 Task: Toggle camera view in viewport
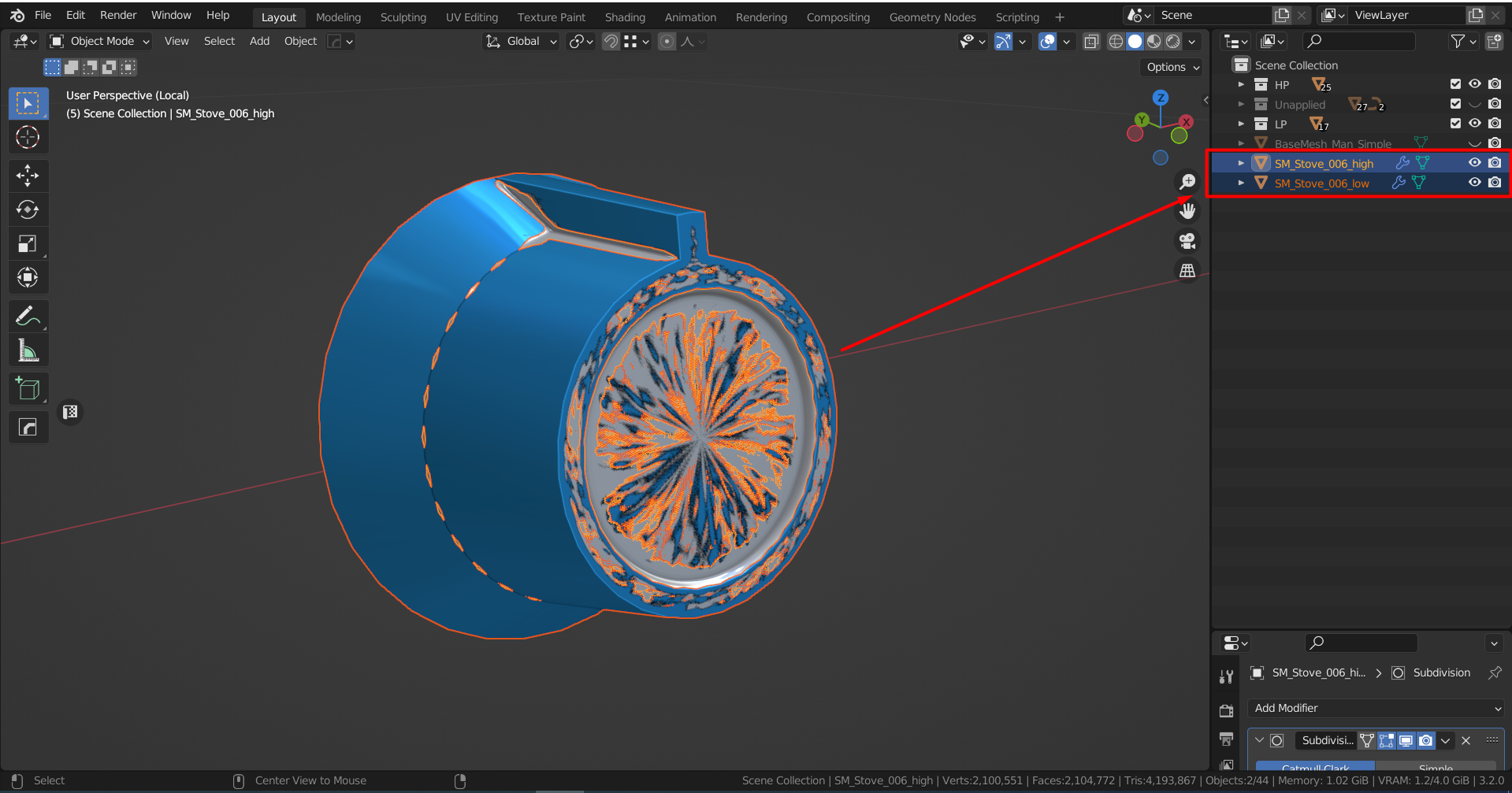click(x=1187, y=241)
